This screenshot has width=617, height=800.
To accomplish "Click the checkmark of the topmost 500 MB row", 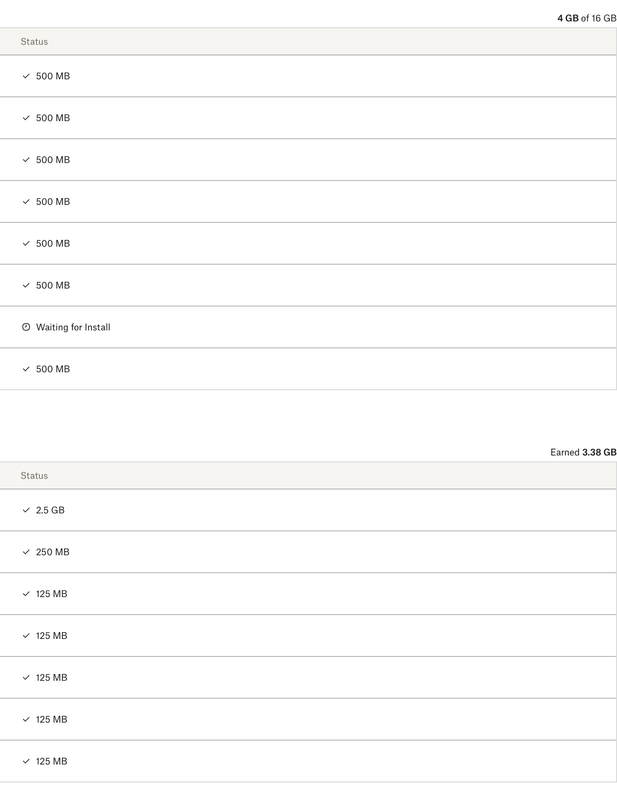I will [26, 76].
